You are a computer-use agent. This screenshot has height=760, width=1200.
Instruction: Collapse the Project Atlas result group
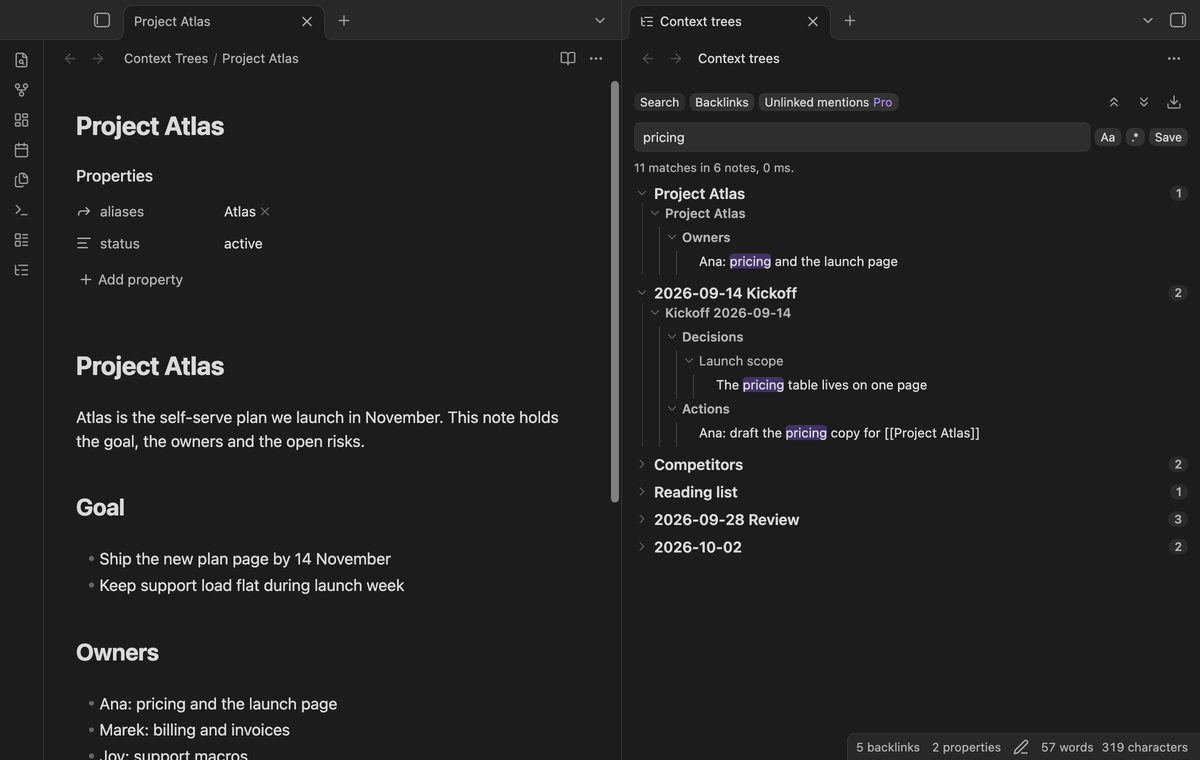pos(642,193)
